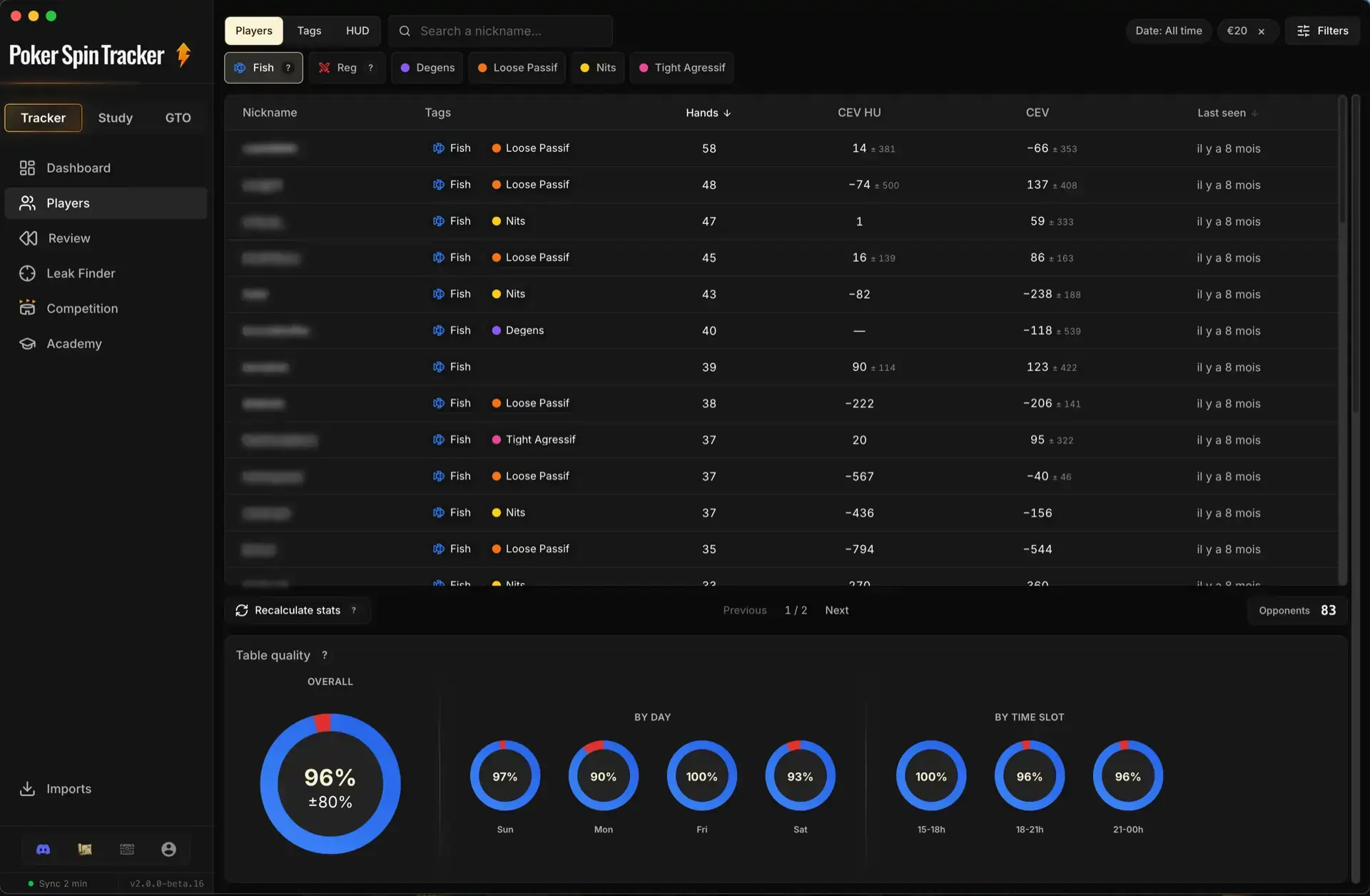
Task: Click the Imports download icon
Action: [27, 788]
